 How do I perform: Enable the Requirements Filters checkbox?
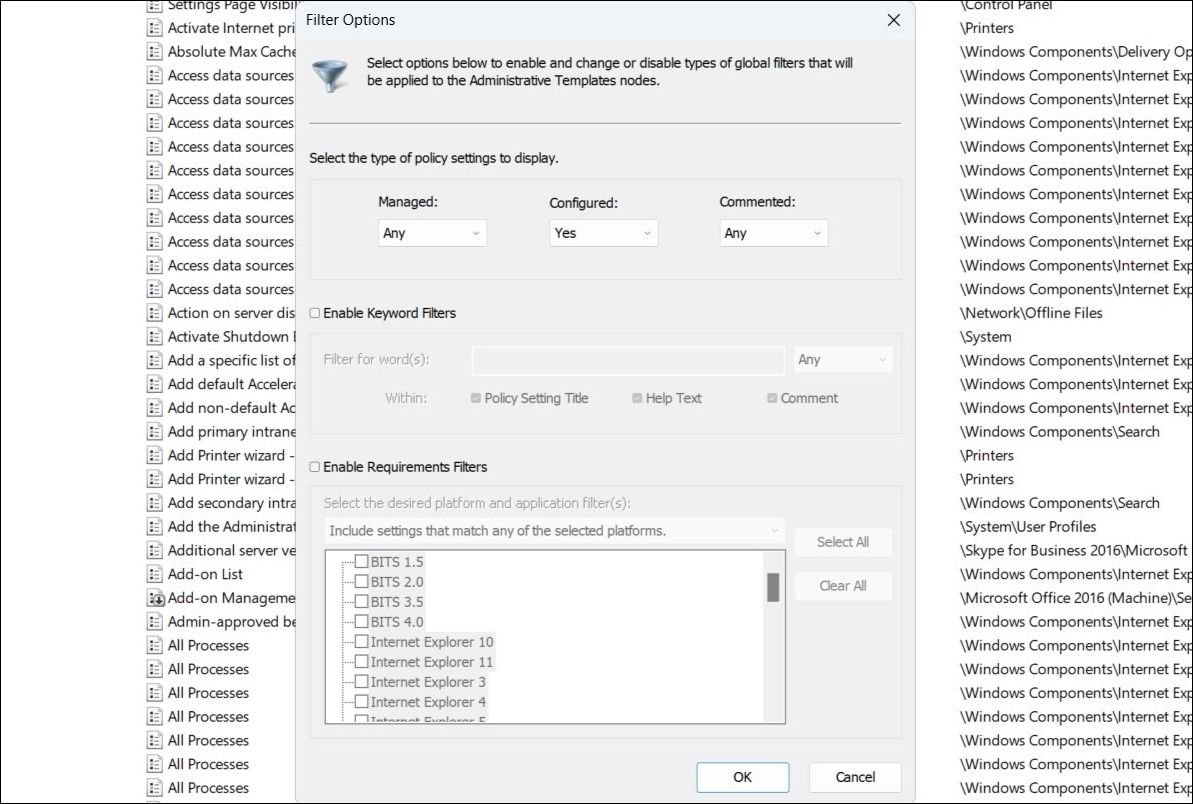point(314,467)
